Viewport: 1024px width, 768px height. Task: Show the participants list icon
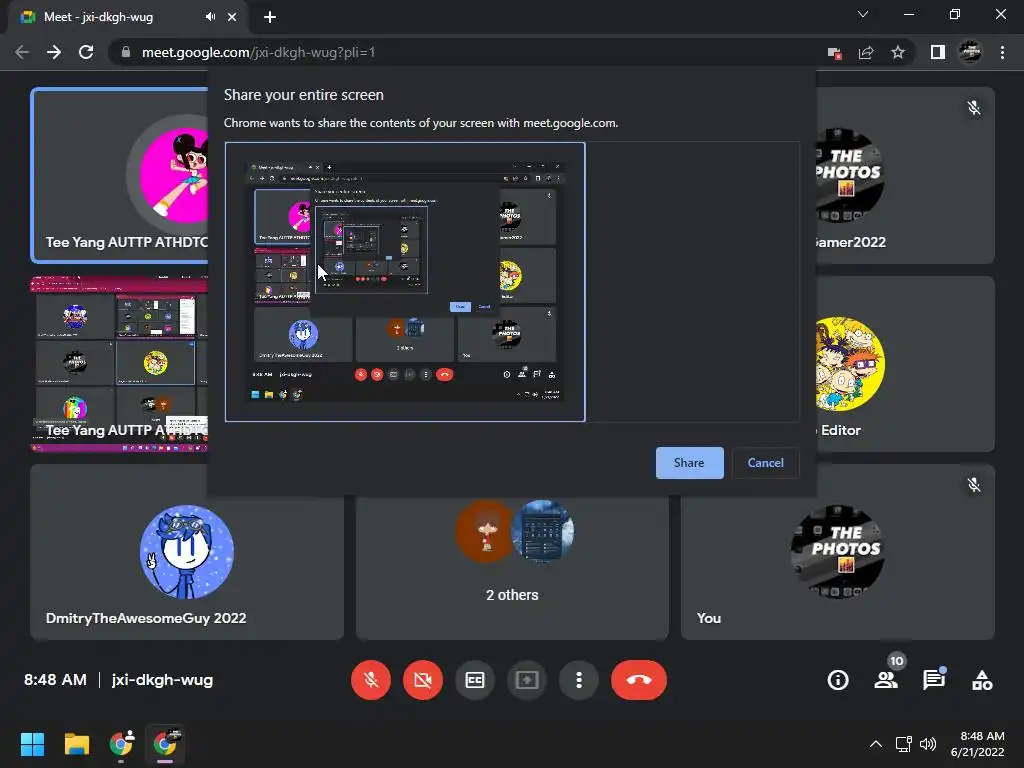tap(886, 680)
